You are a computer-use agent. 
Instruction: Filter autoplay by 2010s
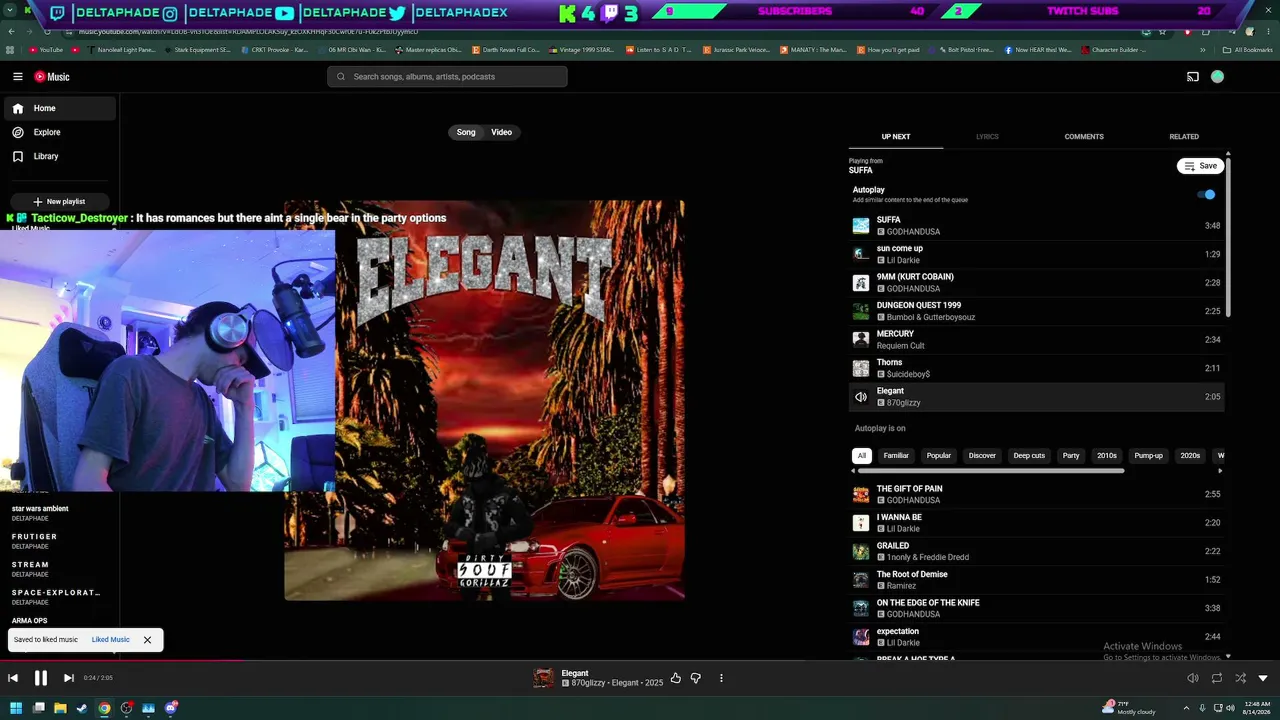(x=1107, y=456)
